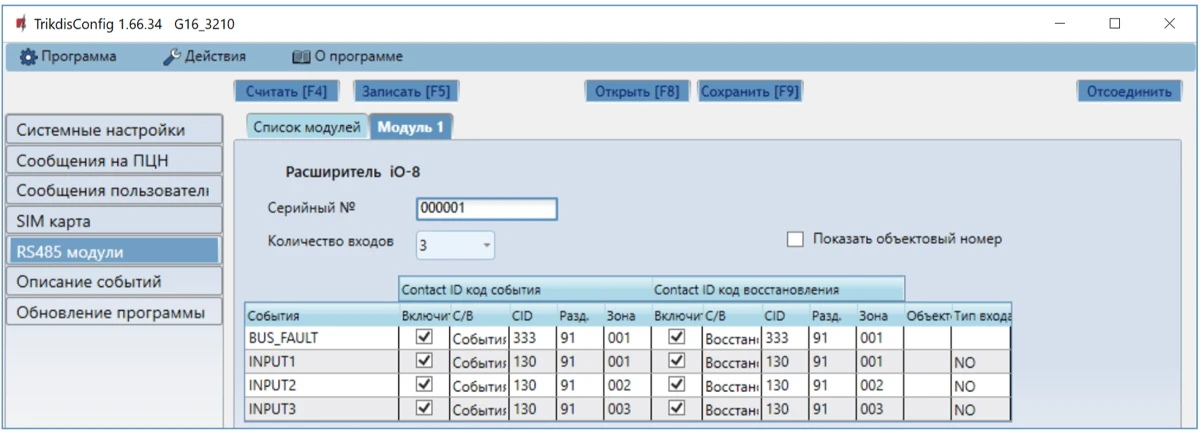Open the О программе menu

(347, 57)
